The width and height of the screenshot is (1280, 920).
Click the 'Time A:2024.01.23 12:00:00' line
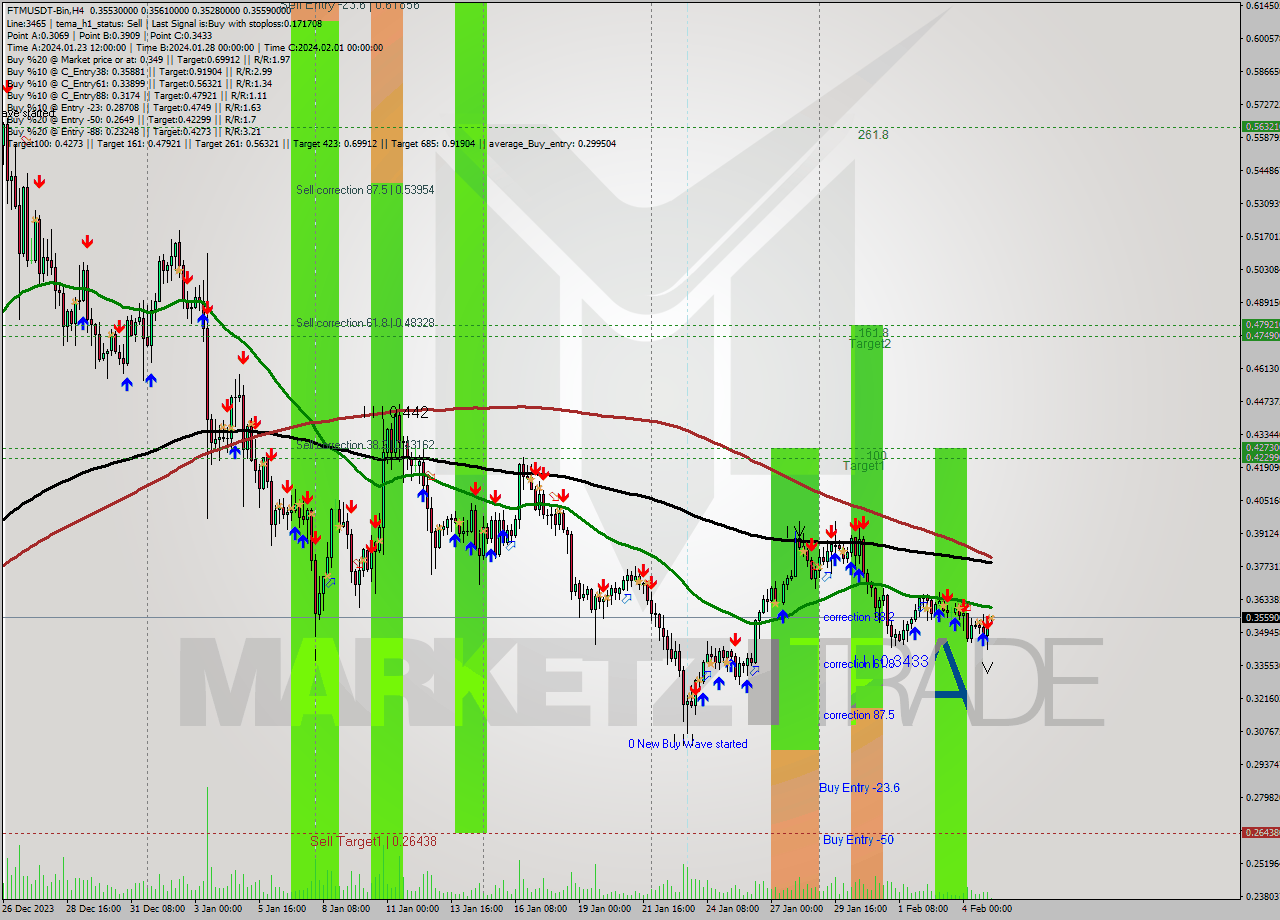pos(195,47)
